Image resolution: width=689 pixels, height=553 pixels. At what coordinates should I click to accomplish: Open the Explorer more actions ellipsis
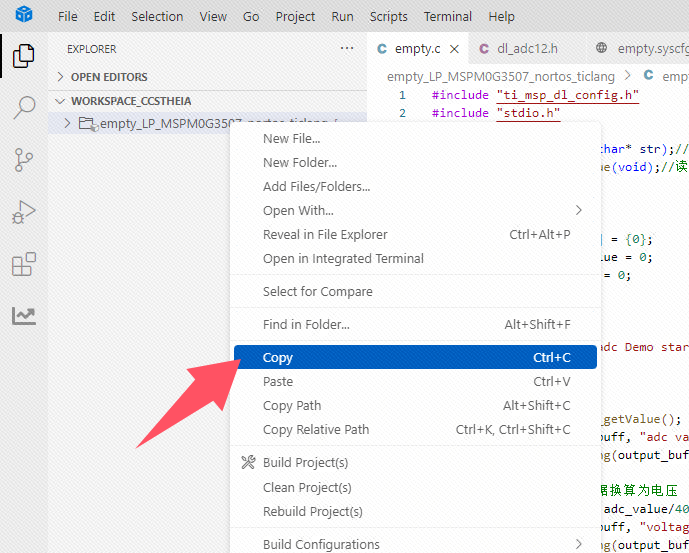(x=347, y=48)
